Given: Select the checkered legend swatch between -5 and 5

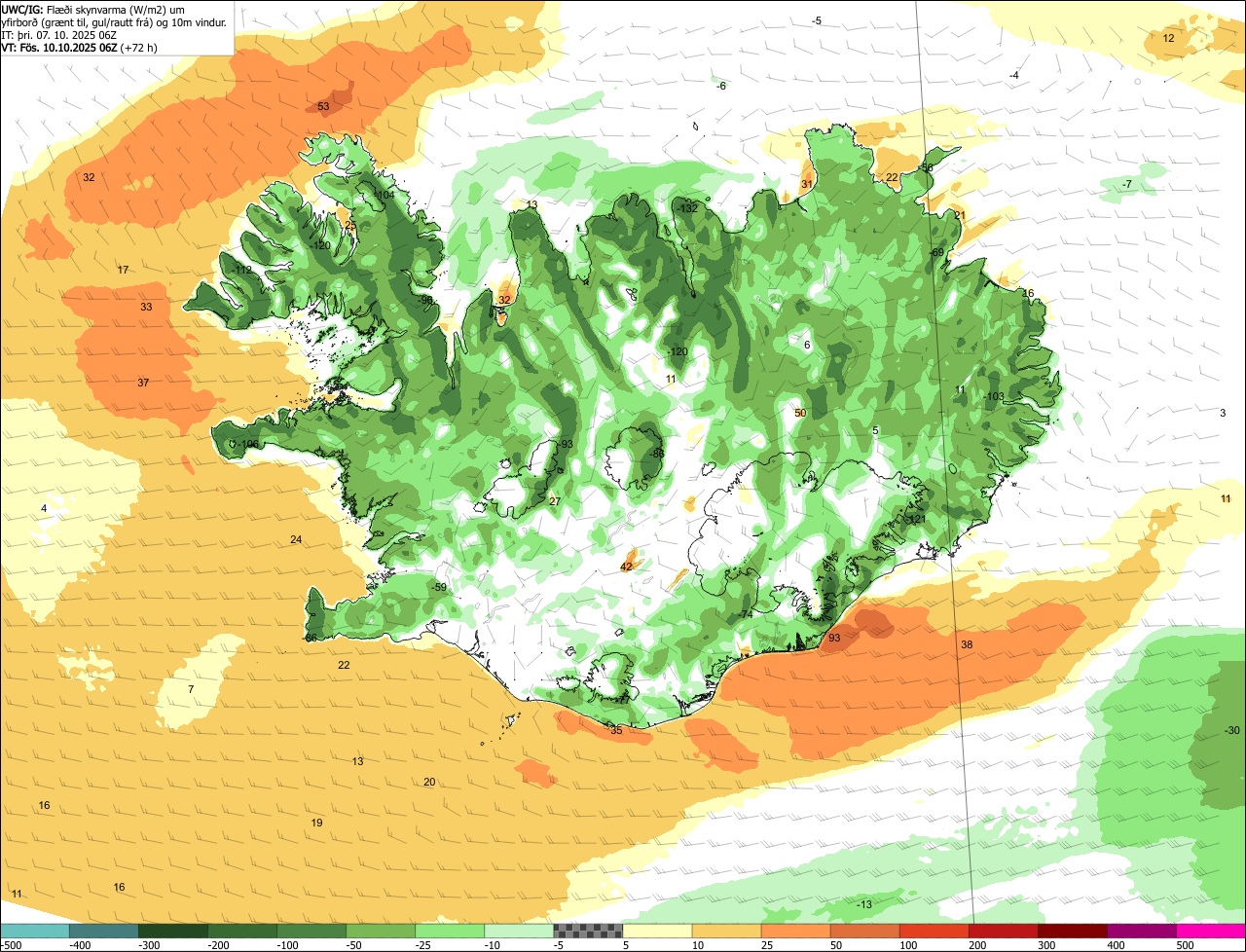Looking at the screenshot, I should tap(588, 931).
